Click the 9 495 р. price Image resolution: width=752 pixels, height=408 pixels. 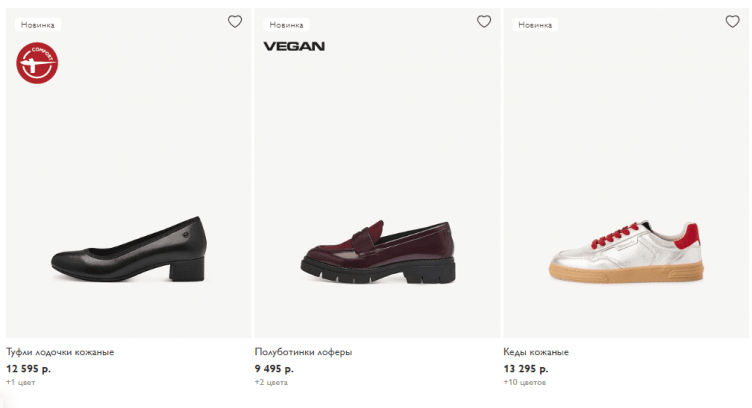[x=274, y=368]
